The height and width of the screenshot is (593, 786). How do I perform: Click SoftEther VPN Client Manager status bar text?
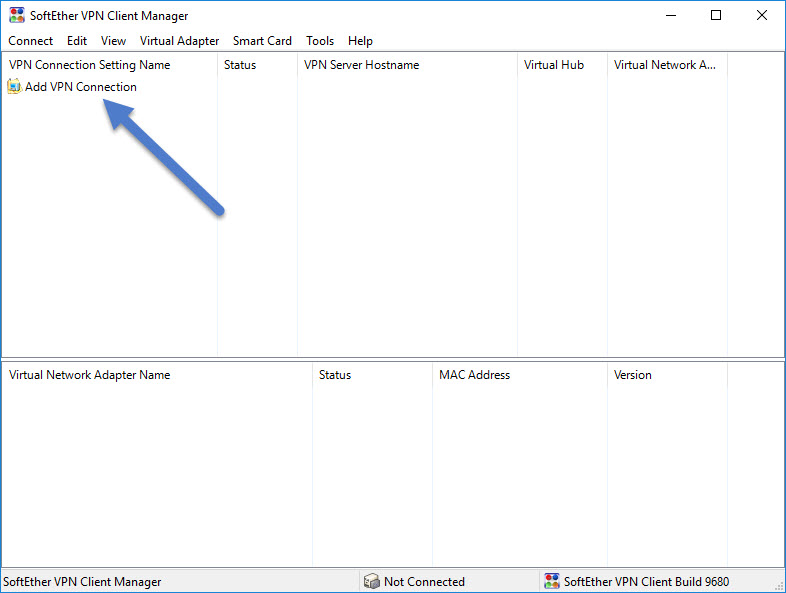(82, 581)
